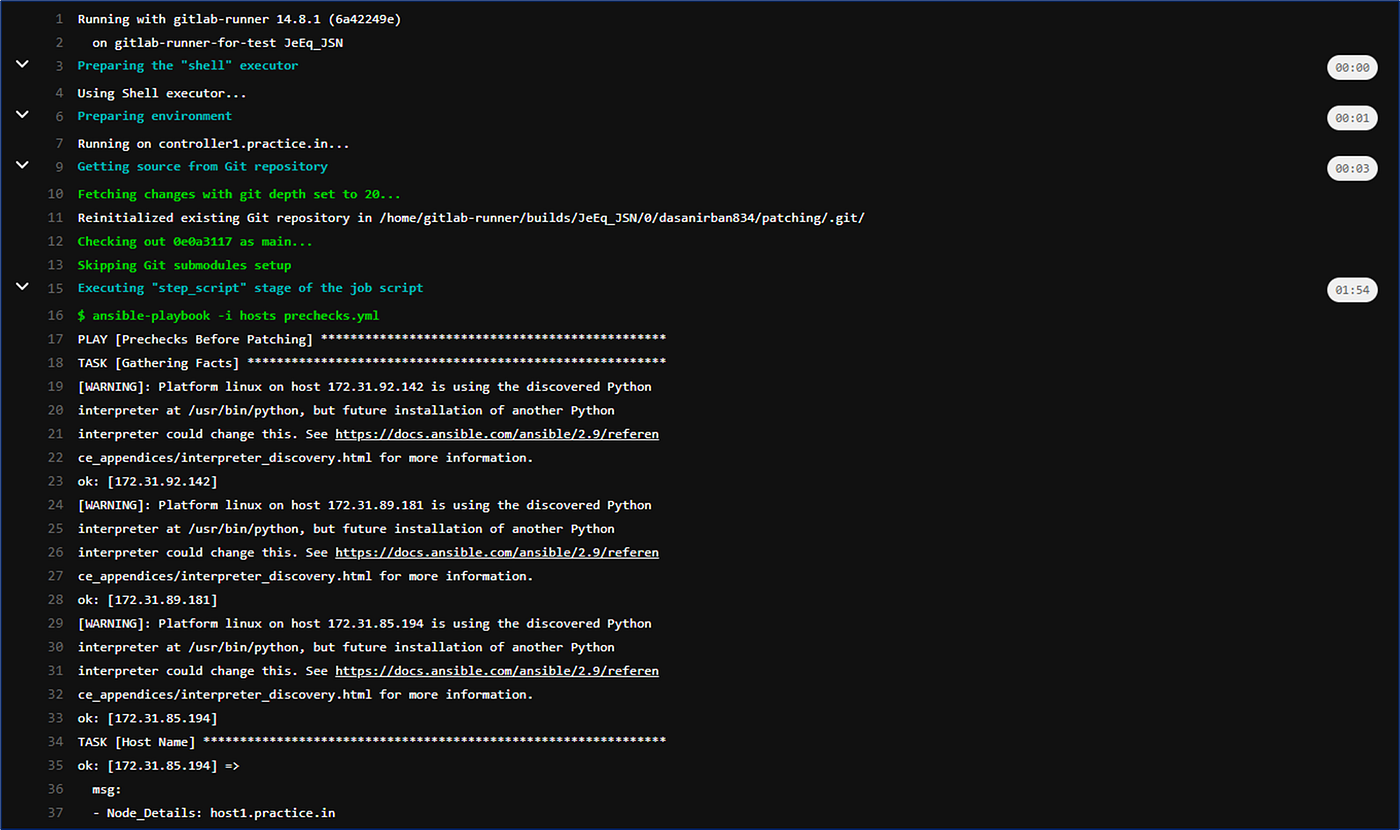
Task: Click the "TASK [Gathering Facts]" line
Action: pyautogui.click(x=372, y=363)
